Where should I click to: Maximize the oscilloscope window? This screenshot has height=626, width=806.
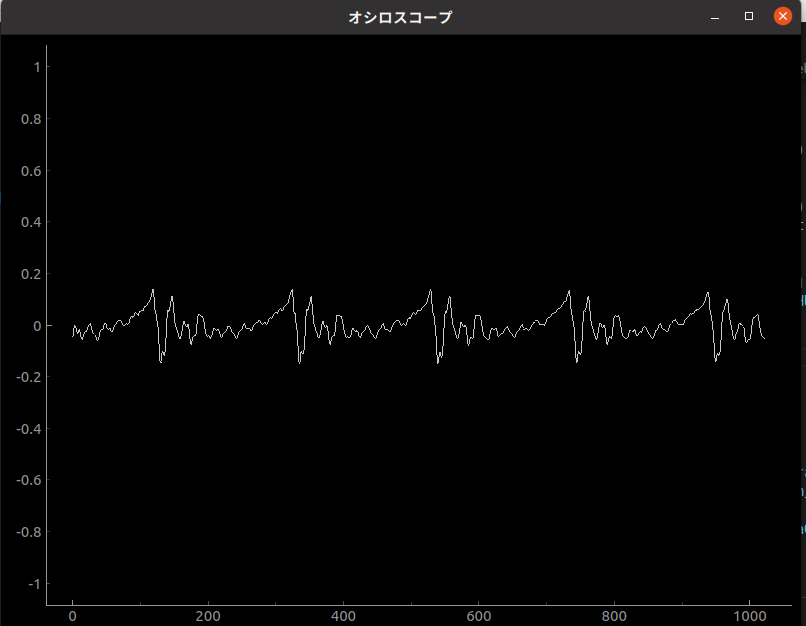(x=749, y=16)
